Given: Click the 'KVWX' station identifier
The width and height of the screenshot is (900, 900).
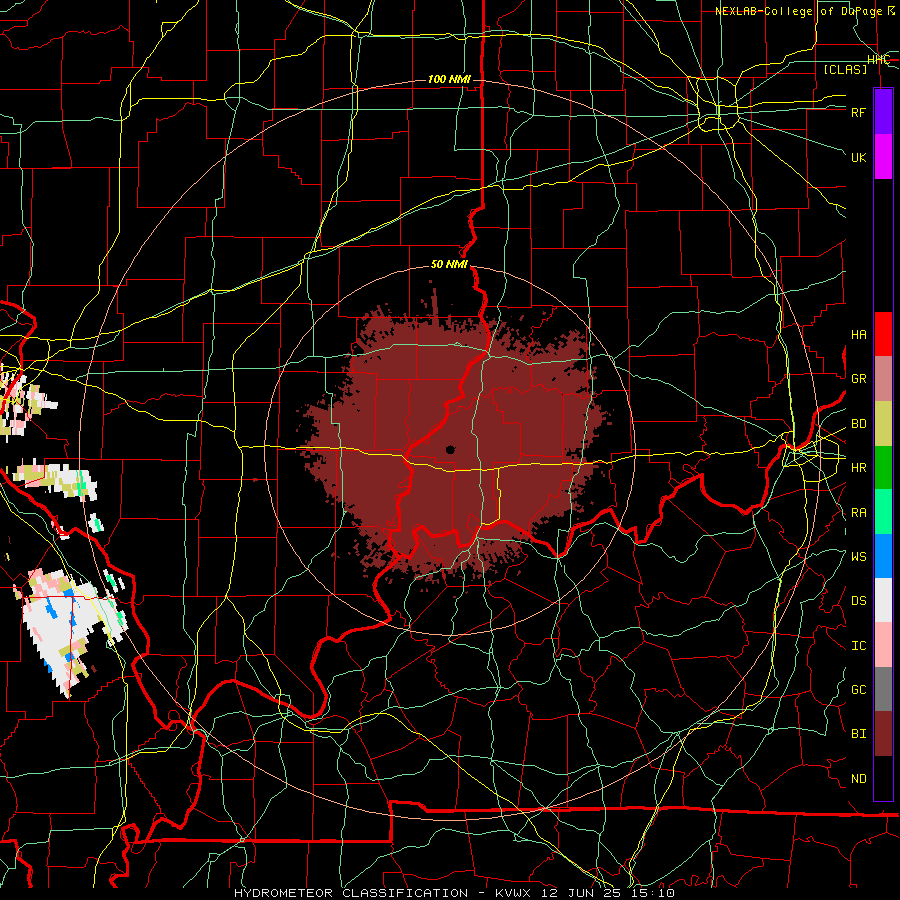Looking at the screenshot, I should point(511,893).
